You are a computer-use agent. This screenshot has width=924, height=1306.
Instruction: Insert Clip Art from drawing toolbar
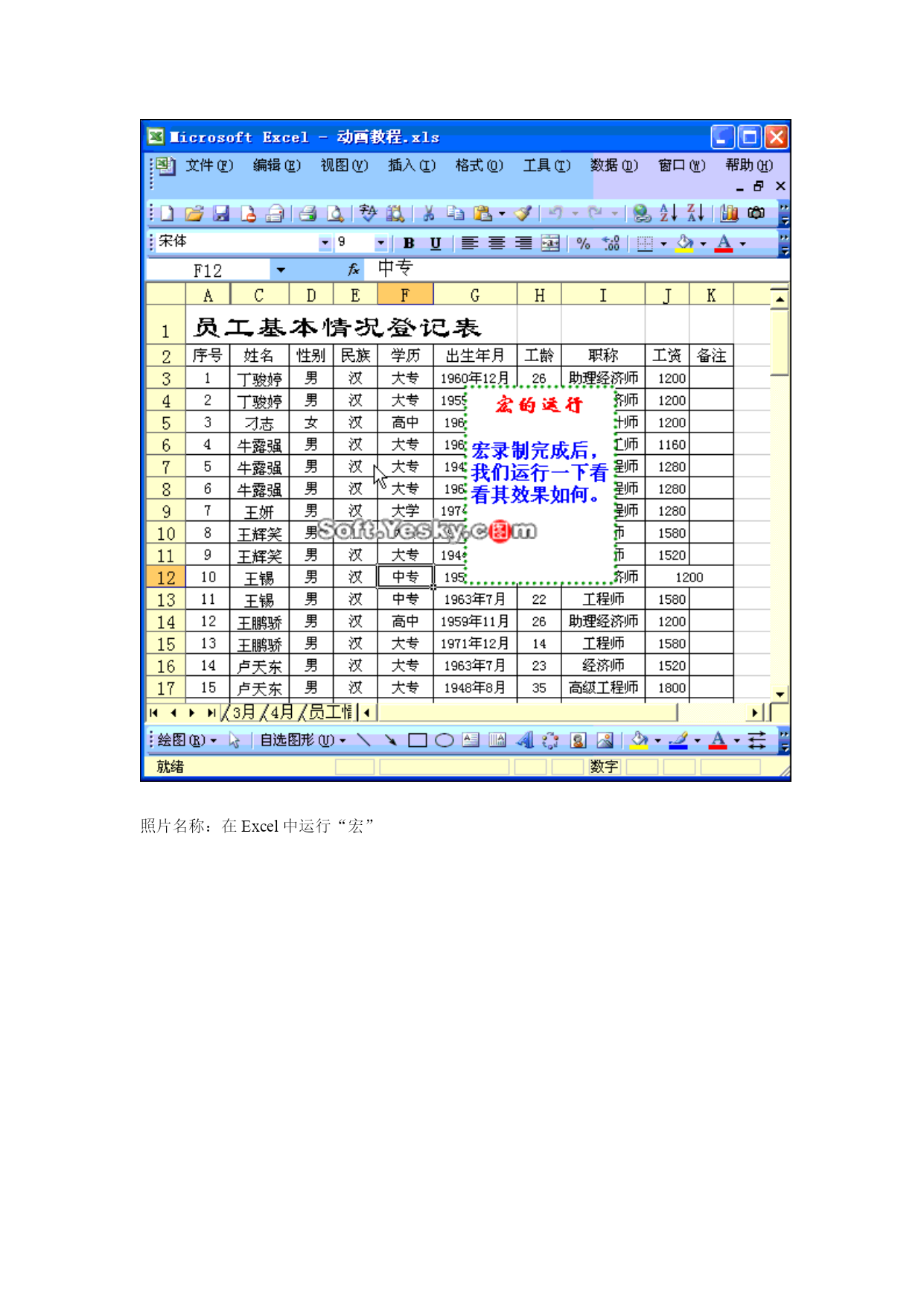click(578, 740)
